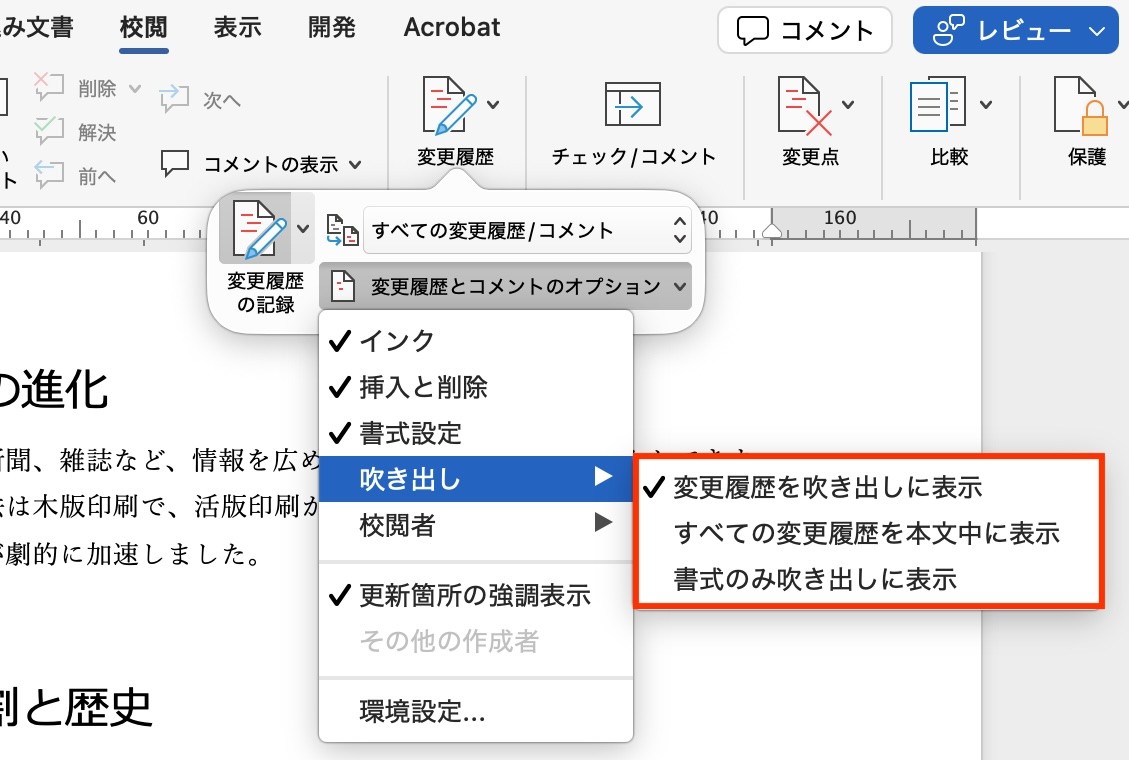1129x760 pixels.
Task: Open the 削除 dropdown arrow
Action: 135,88
